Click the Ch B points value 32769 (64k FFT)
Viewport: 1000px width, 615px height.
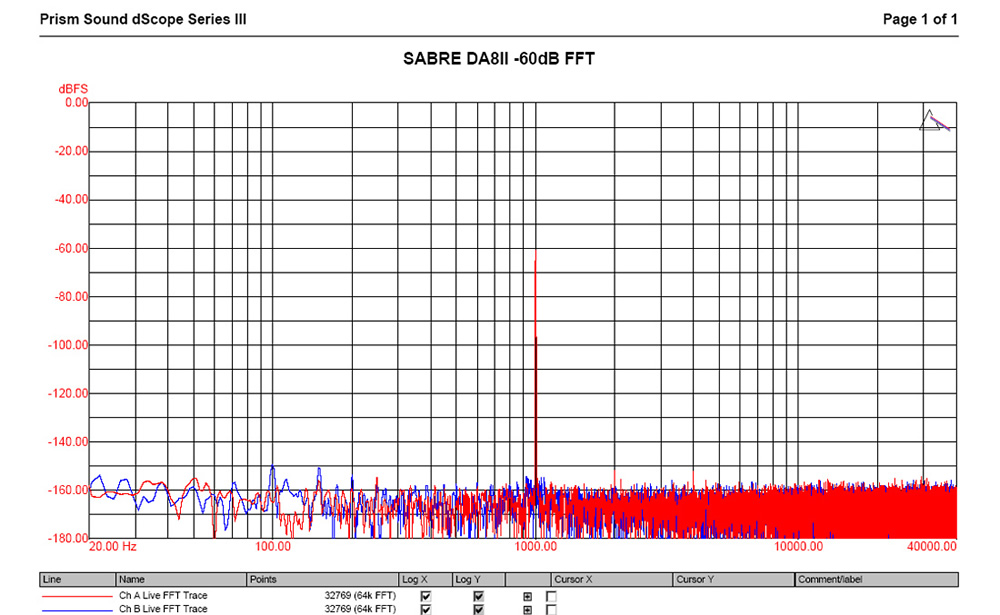[360, 609]
